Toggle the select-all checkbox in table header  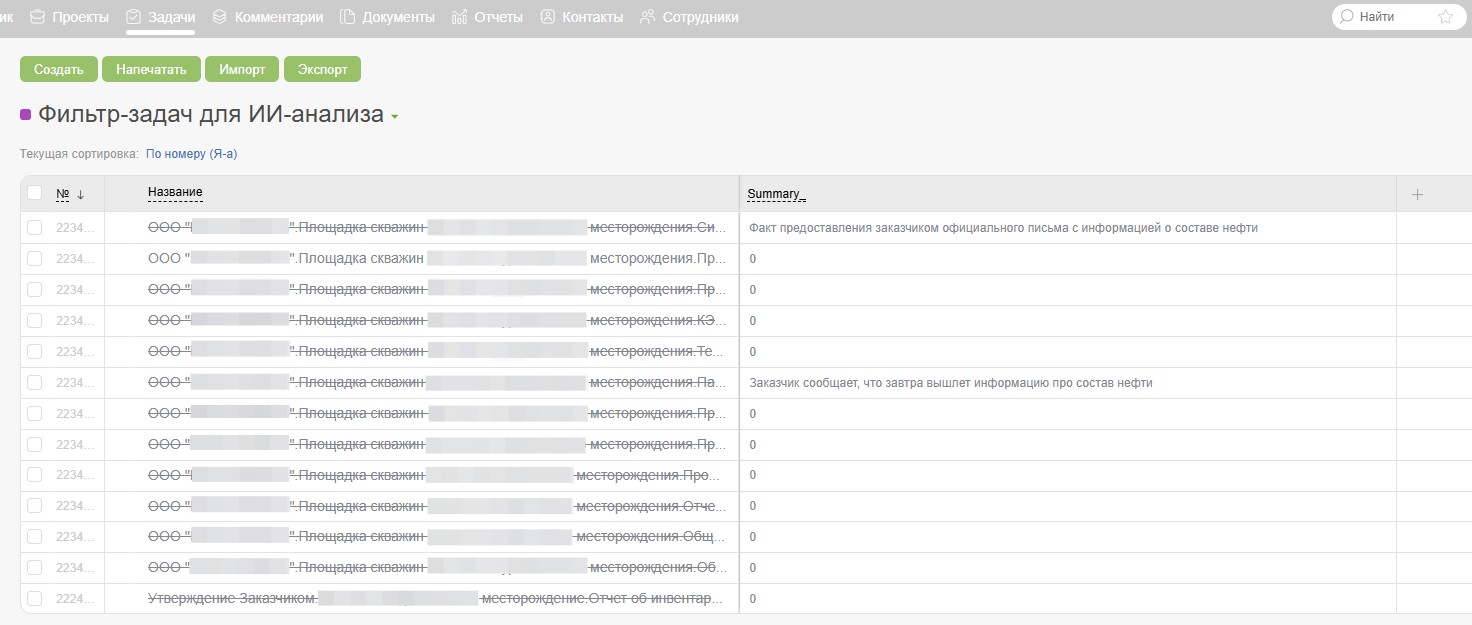pos(35,193)
